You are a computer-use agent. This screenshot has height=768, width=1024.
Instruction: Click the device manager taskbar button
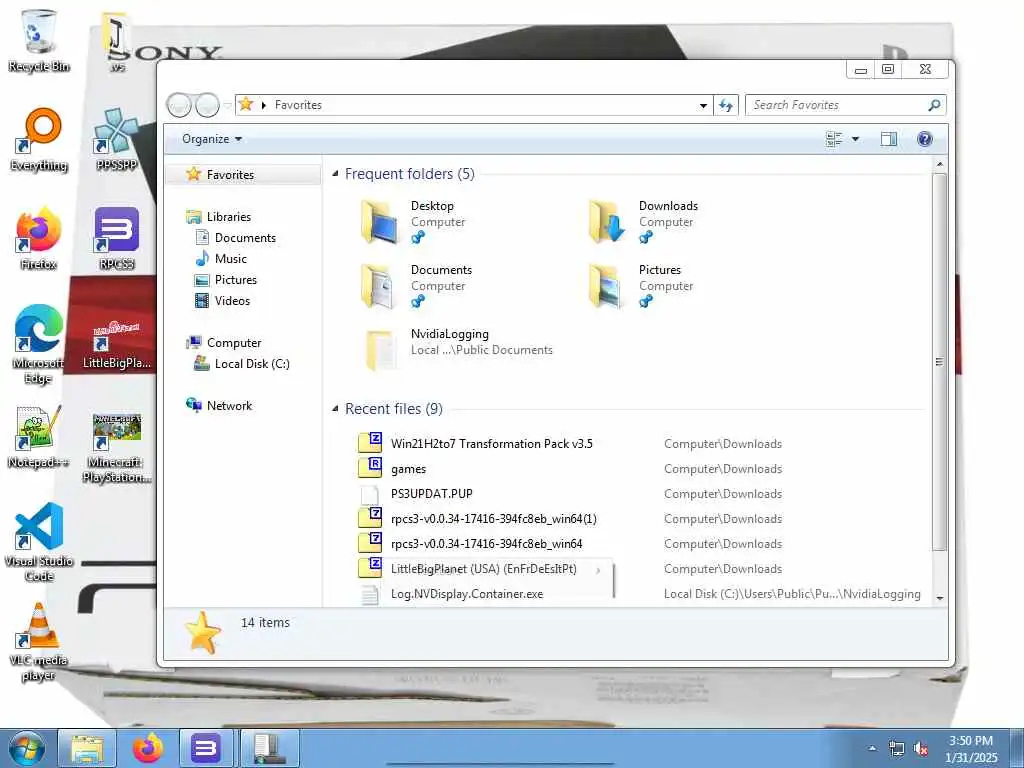270,748
